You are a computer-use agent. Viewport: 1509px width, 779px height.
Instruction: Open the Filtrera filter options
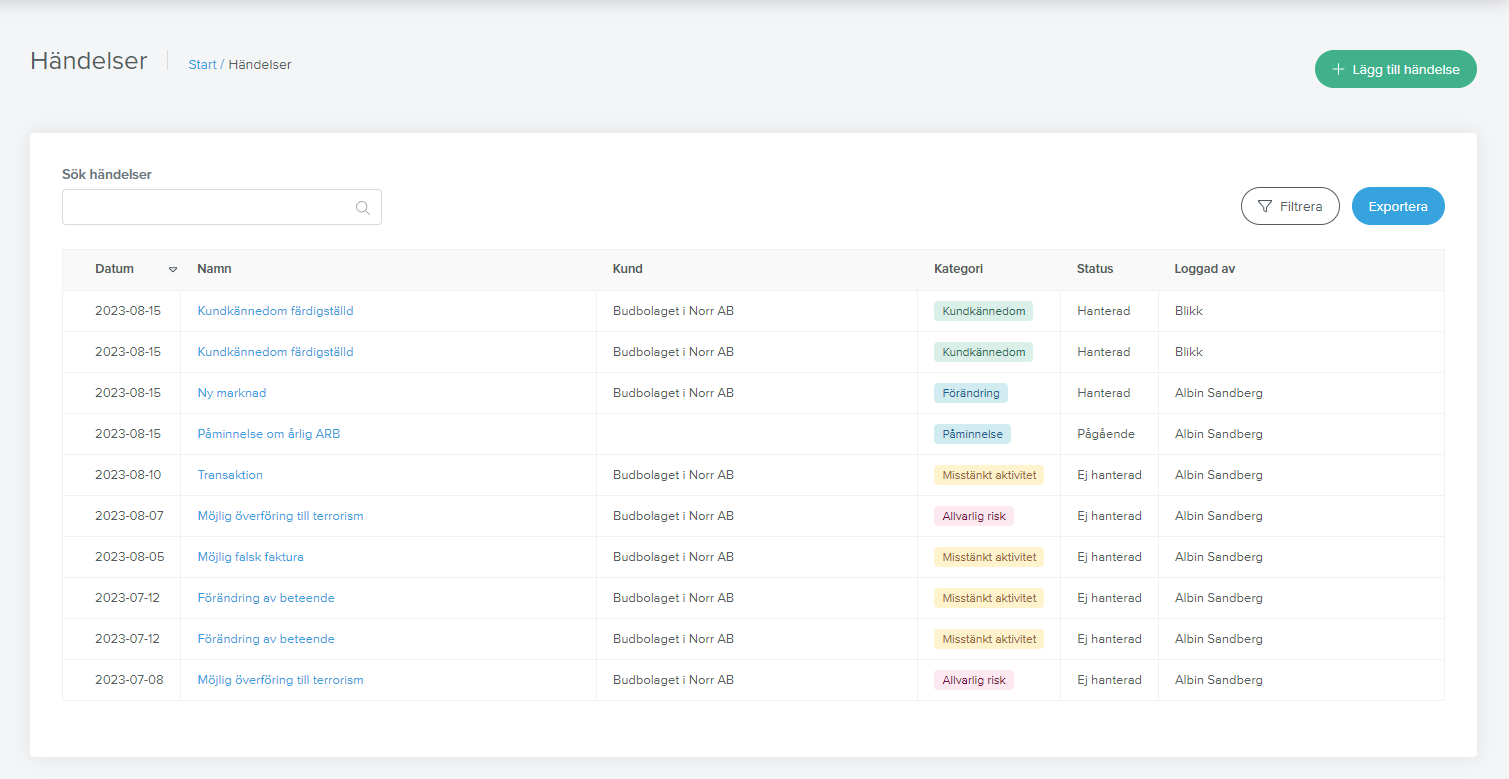pyautogui.click(x=1290, y=206)
